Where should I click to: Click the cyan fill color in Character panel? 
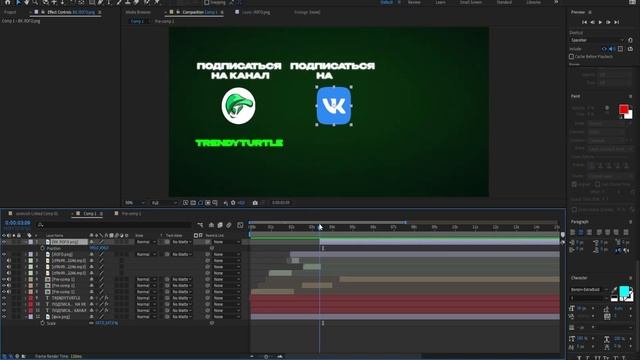coord(624,291)
